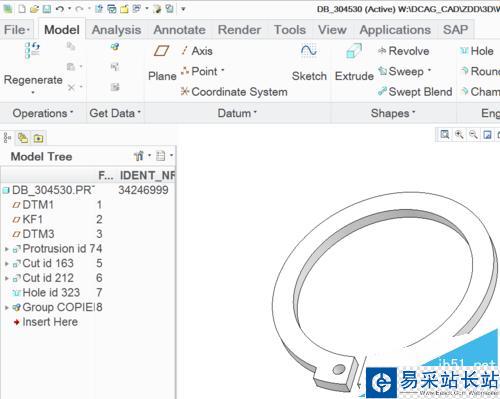
Task: Click the Model Tree navigator tab icon
Action: [x=7, y=138]
